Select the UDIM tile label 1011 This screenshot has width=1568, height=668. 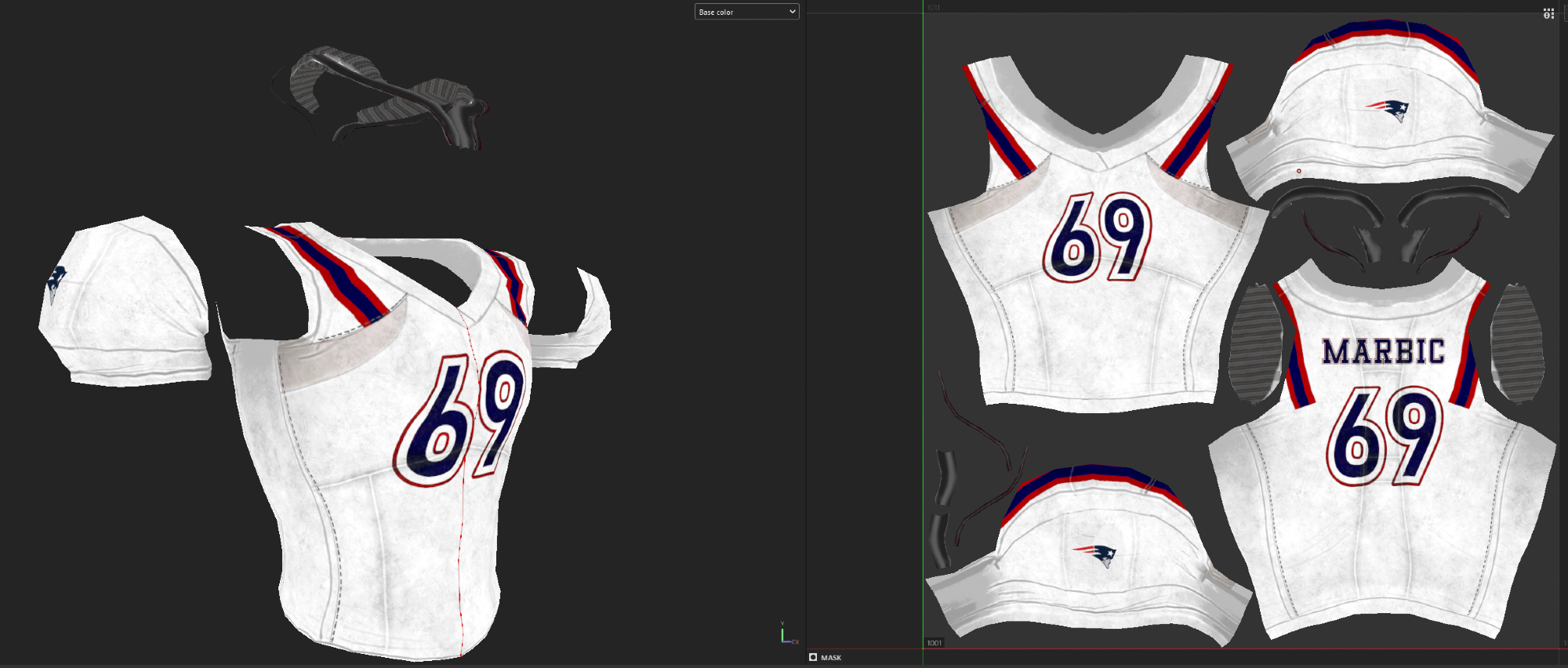[934, 7]
